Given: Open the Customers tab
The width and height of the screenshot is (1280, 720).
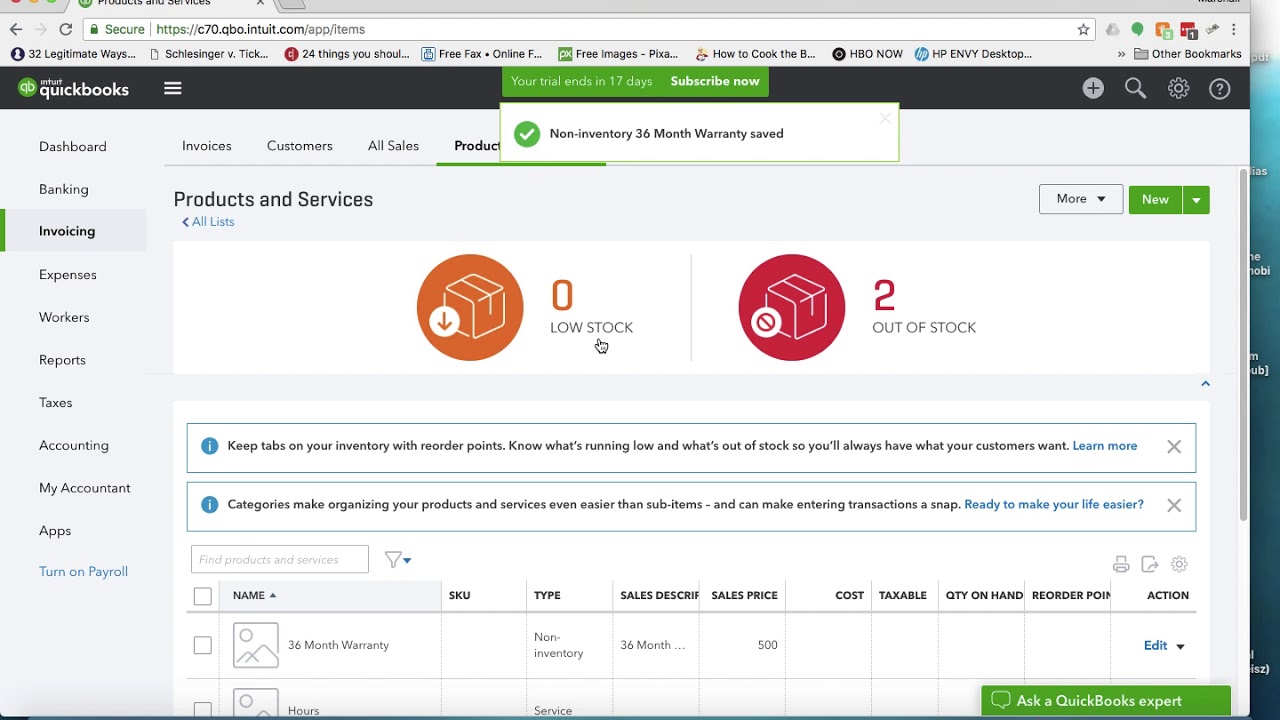Looking at the screenshot, I should pos(300,146).
